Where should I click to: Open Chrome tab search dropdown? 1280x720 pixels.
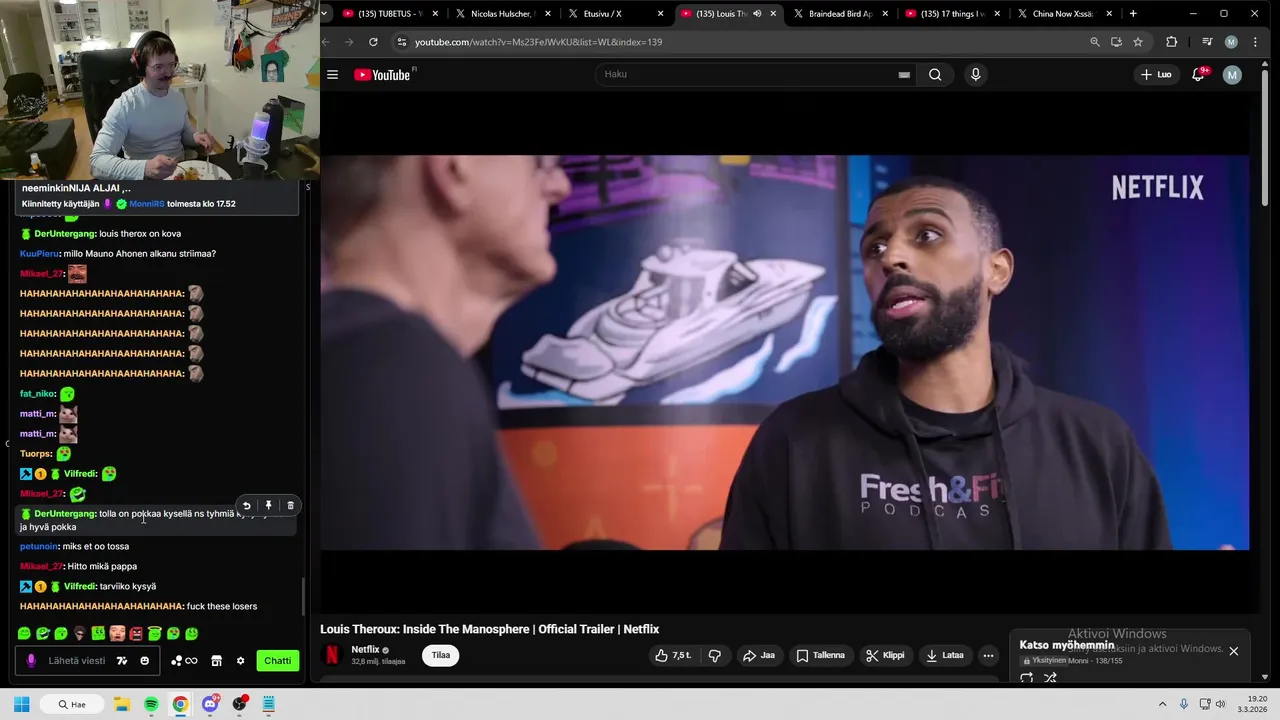tap(325, 14)
